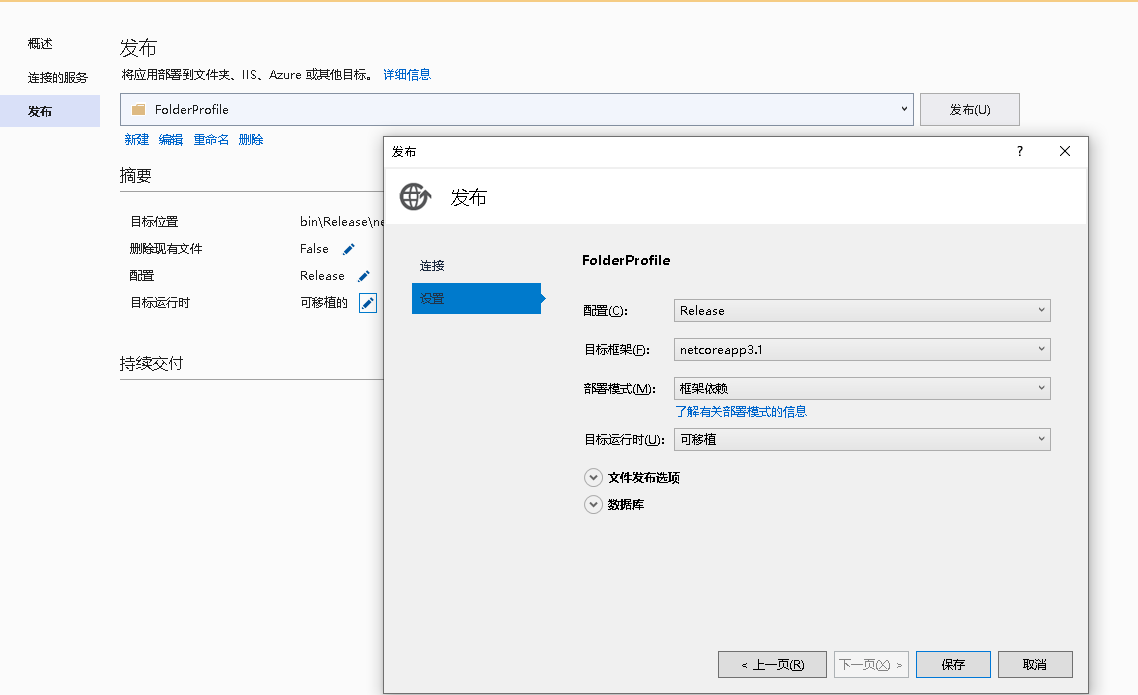1138x695 pixels.
Task: Click the 编辑 profile link
Action: [171, 139]
